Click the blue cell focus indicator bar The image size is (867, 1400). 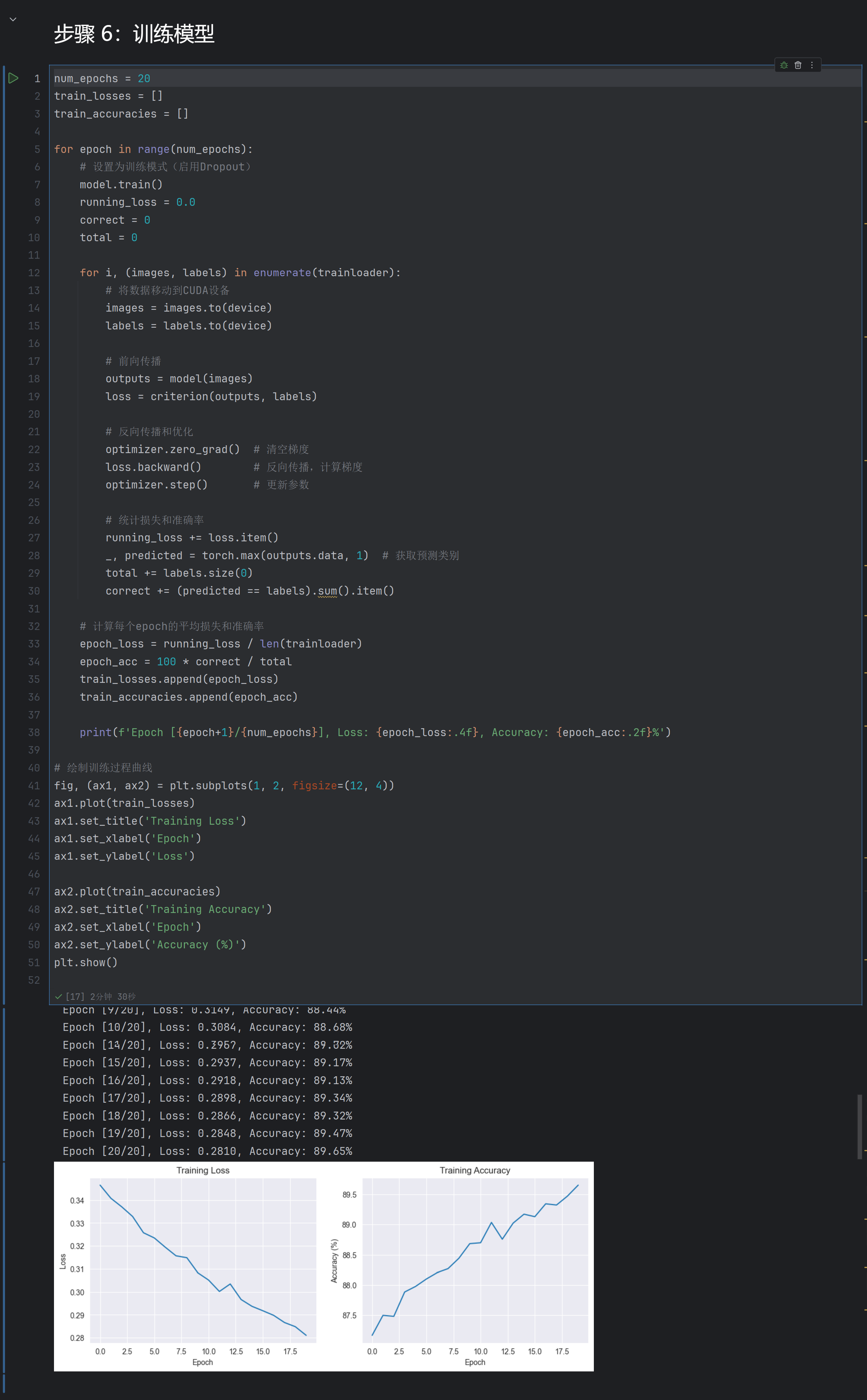pos(4,516)
